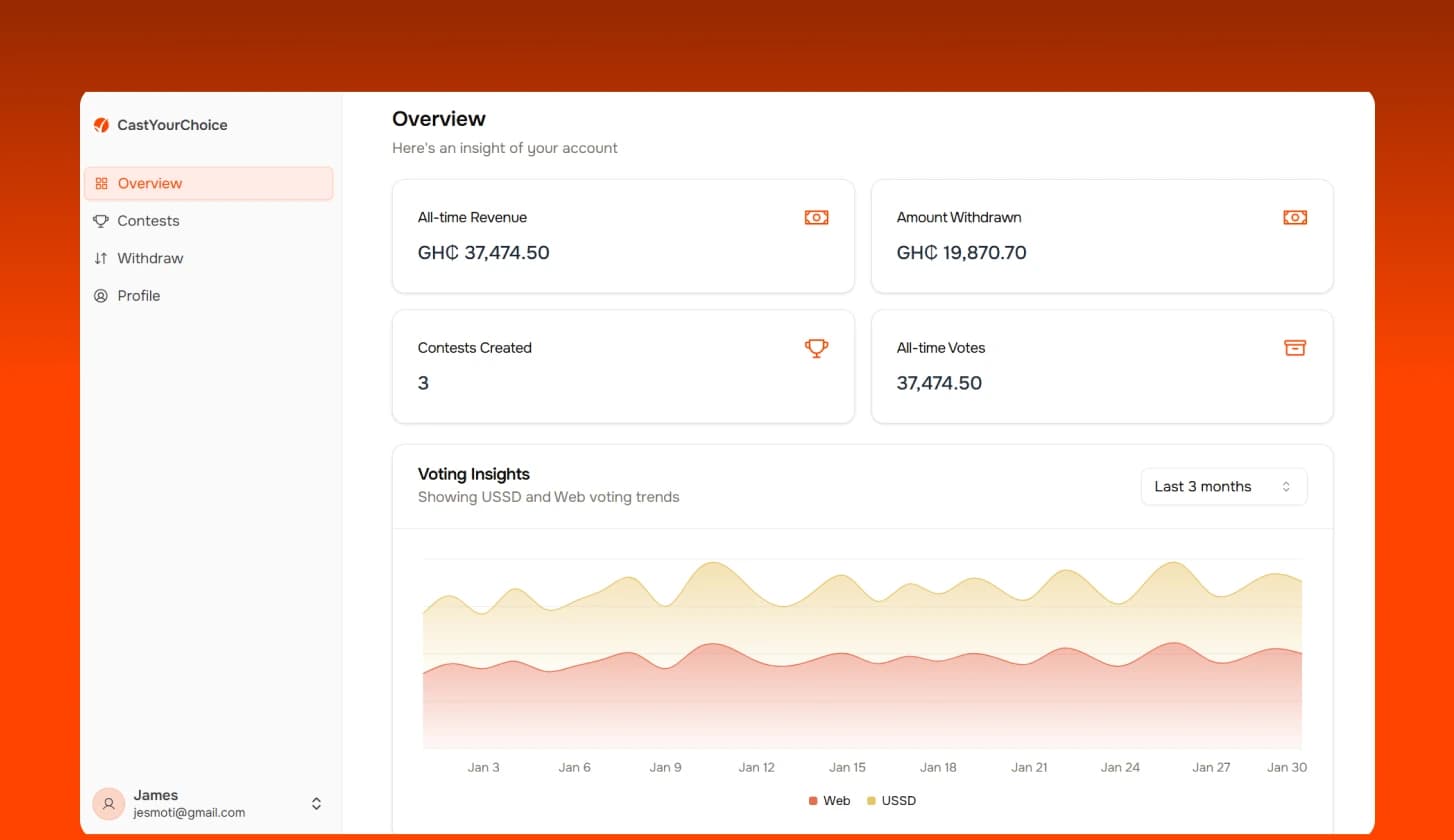Select the Profile link in sidebar
1454x840 pixels.
pos(139,296)
